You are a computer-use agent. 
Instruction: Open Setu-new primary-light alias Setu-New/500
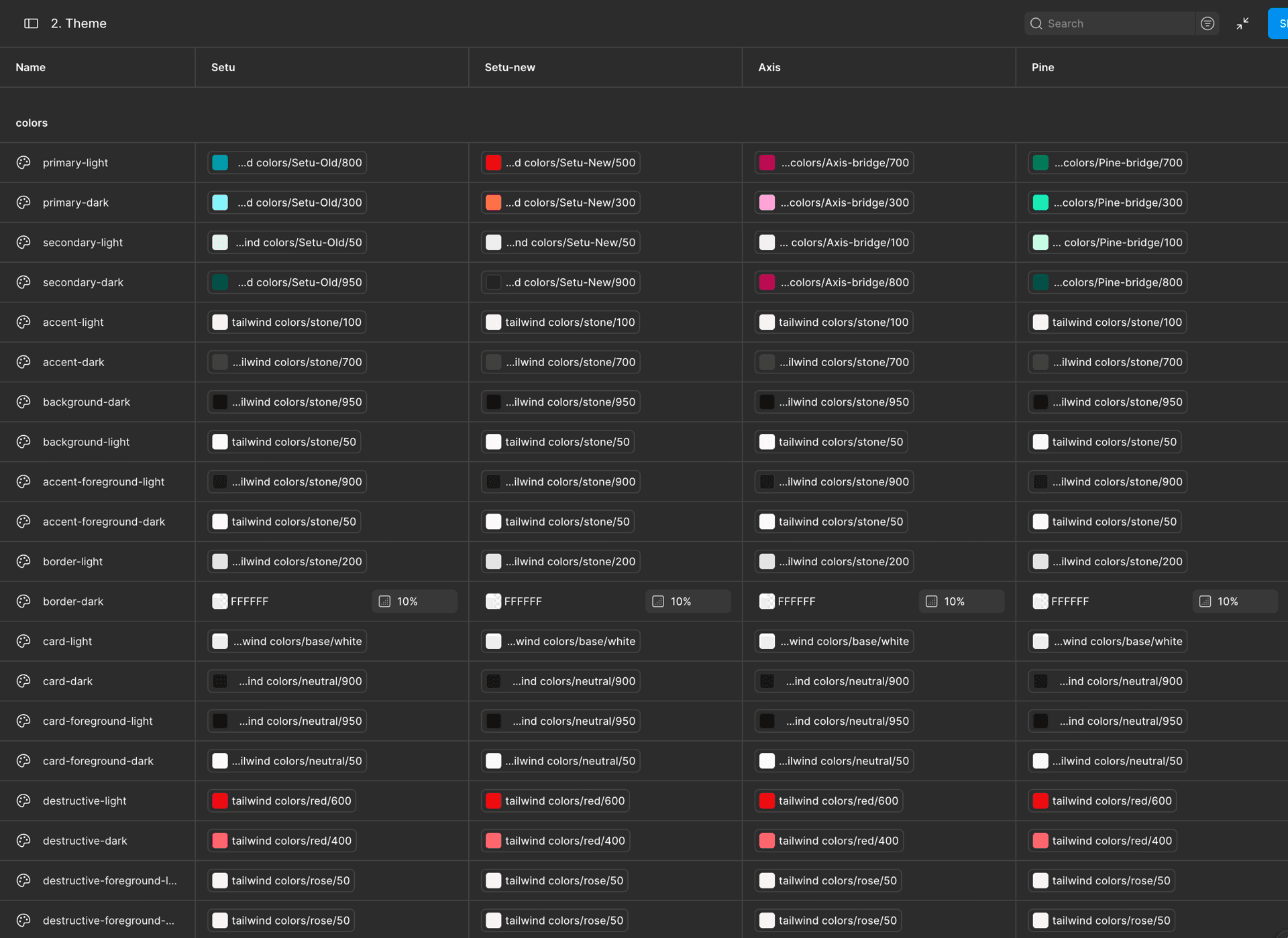(x=560, y=162)
